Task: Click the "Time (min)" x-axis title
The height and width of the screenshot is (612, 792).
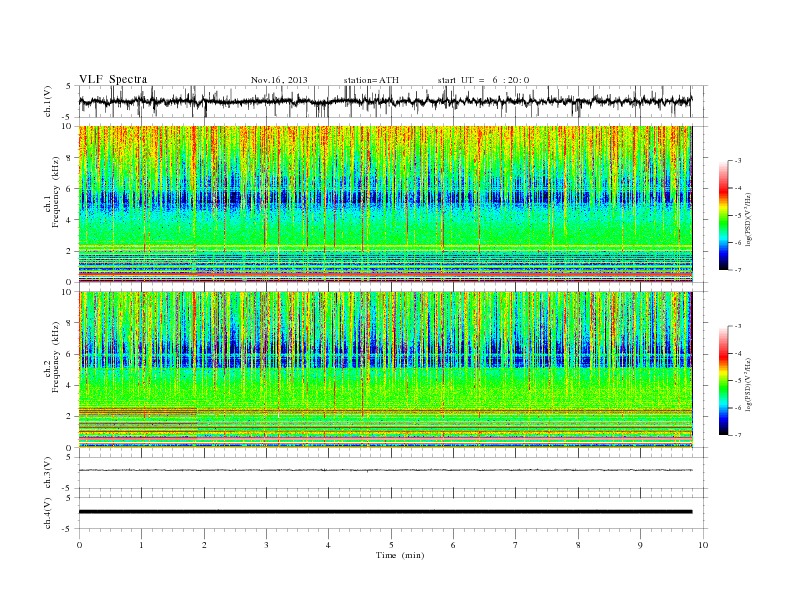Action: pyautogui.click(x=400, y=555)
